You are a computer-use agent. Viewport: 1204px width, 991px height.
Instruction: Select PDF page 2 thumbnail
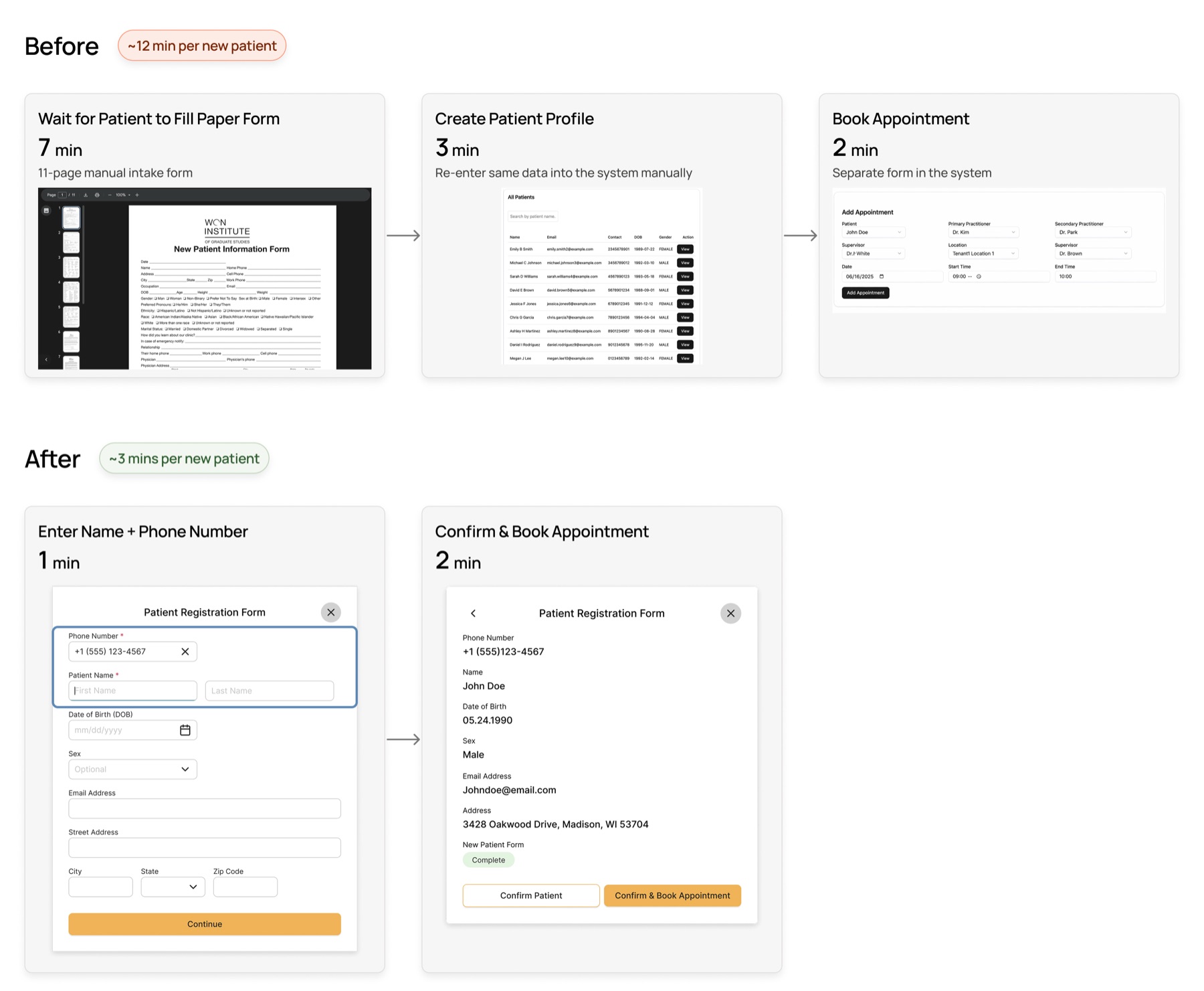point(71,242)
